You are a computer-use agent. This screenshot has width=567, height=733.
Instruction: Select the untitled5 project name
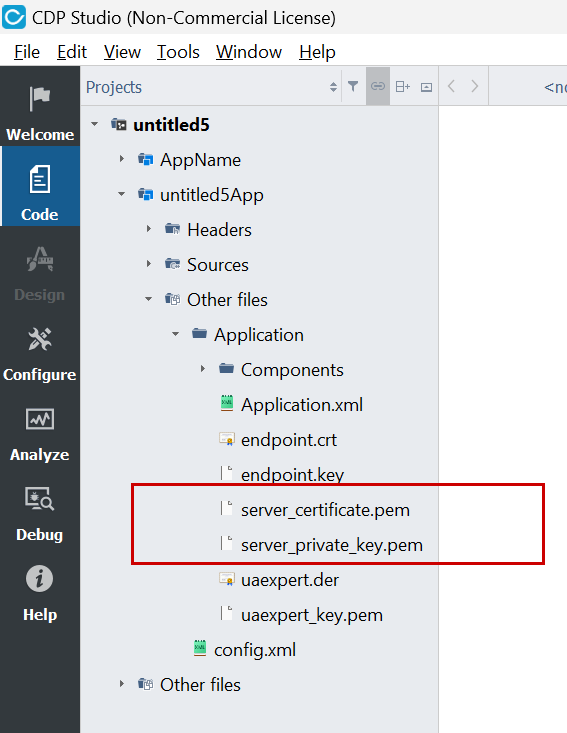coord(172,125)
